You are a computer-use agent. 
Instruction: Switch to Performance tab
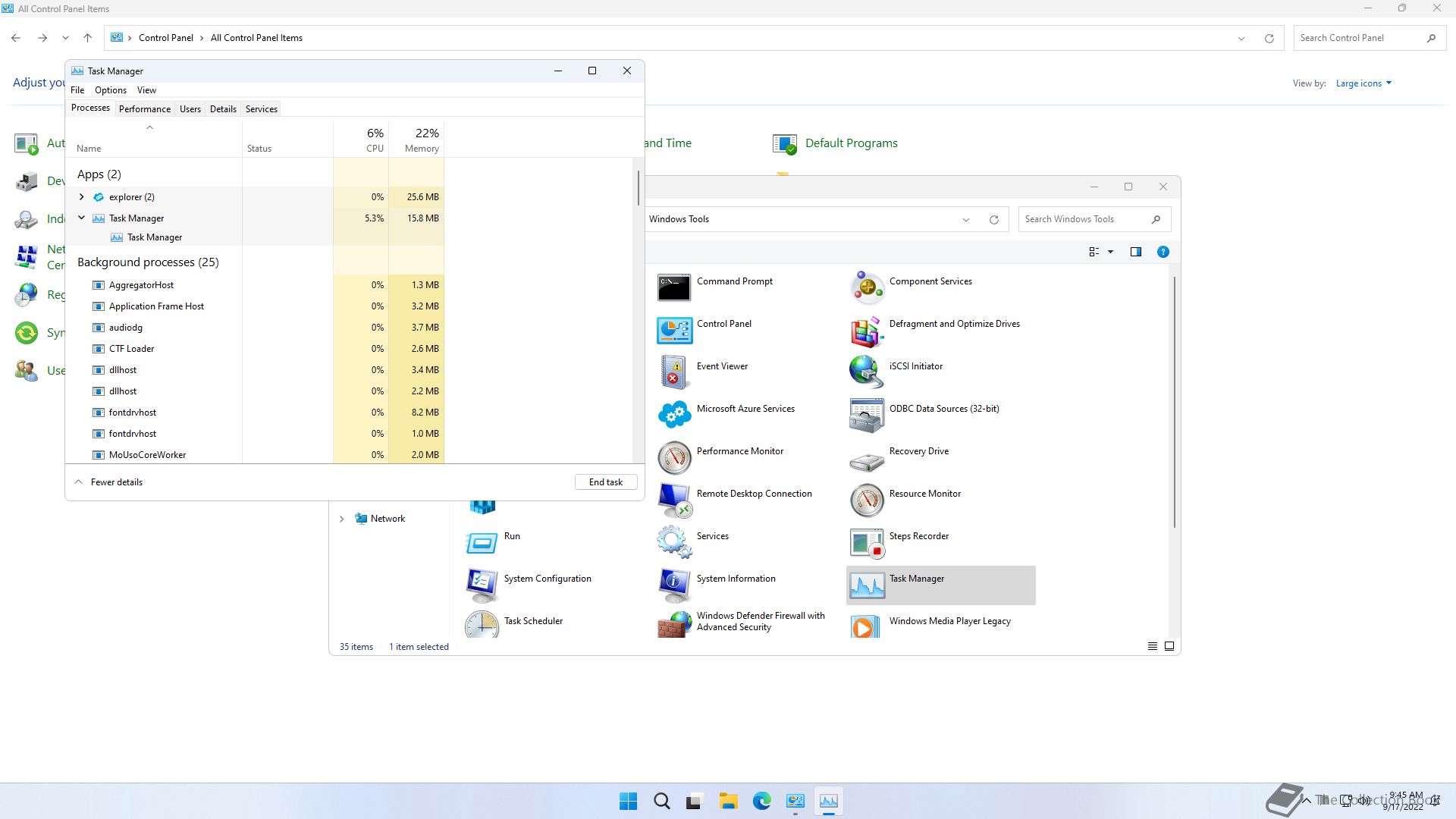tap(145, 109)
